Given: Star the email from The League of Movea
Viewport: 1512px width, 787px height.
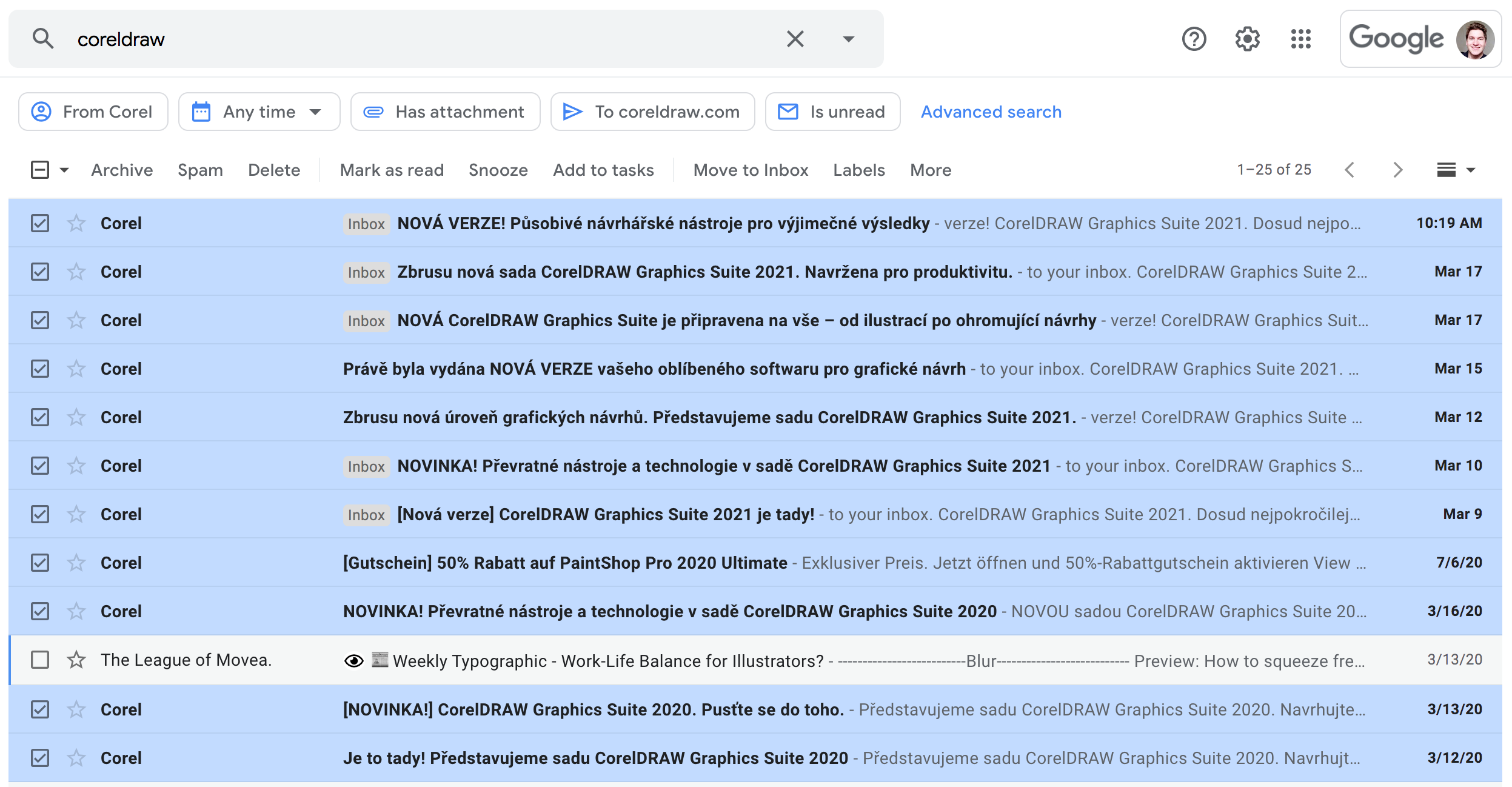Looking at the screenshot, I should point(76,660).
